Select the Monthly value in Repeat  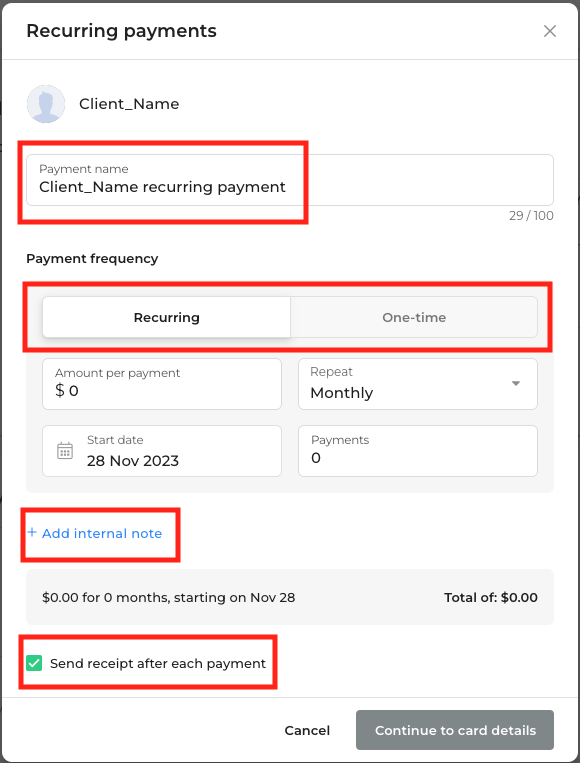coord(342,393)
